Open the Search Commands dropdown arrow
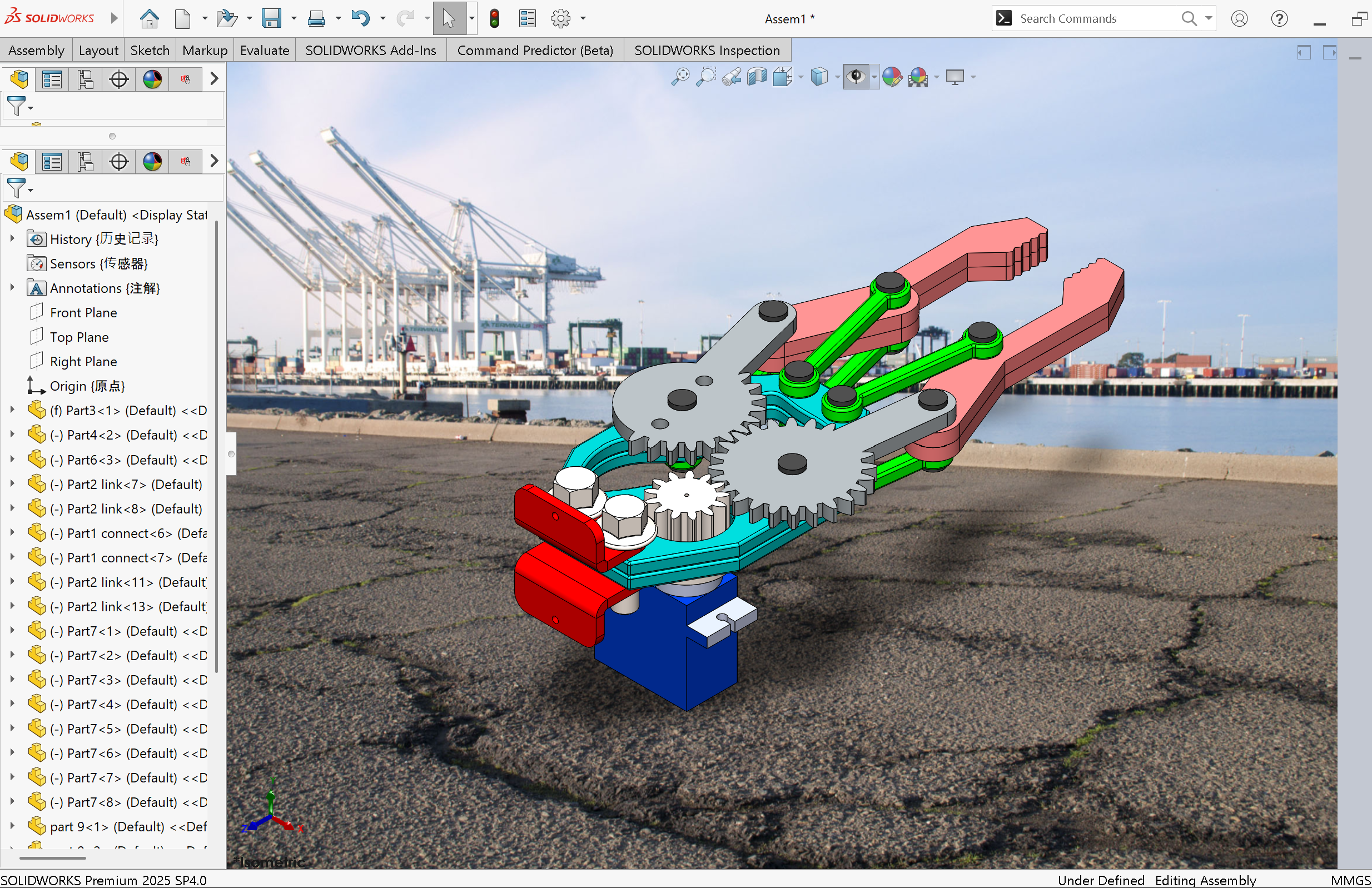The width and height of the screenshot is (1372, 888). point(1209,18)
